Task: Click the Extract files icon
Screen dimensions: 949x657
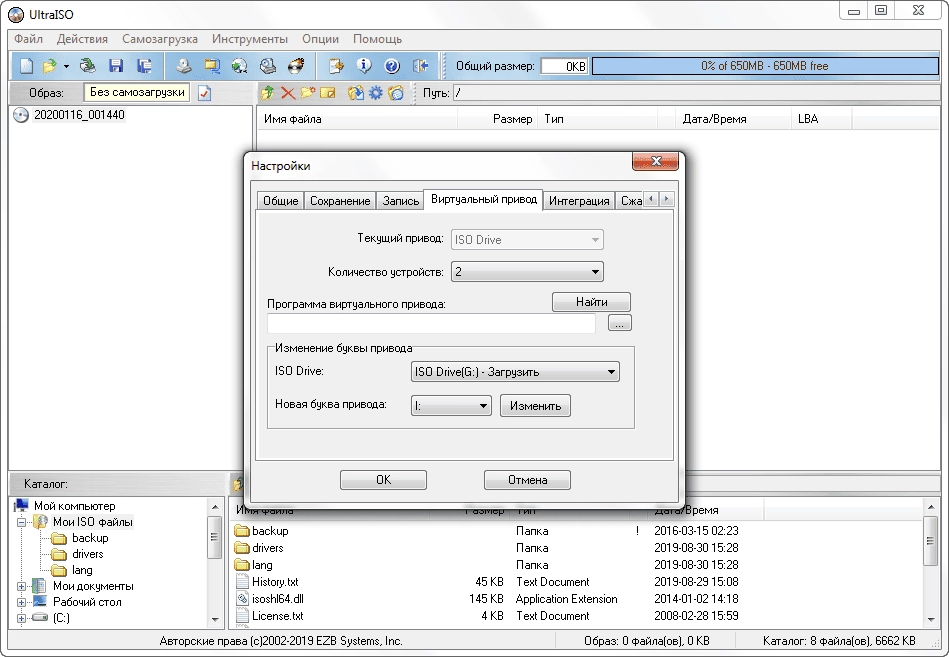Action: tap(356, 93)
